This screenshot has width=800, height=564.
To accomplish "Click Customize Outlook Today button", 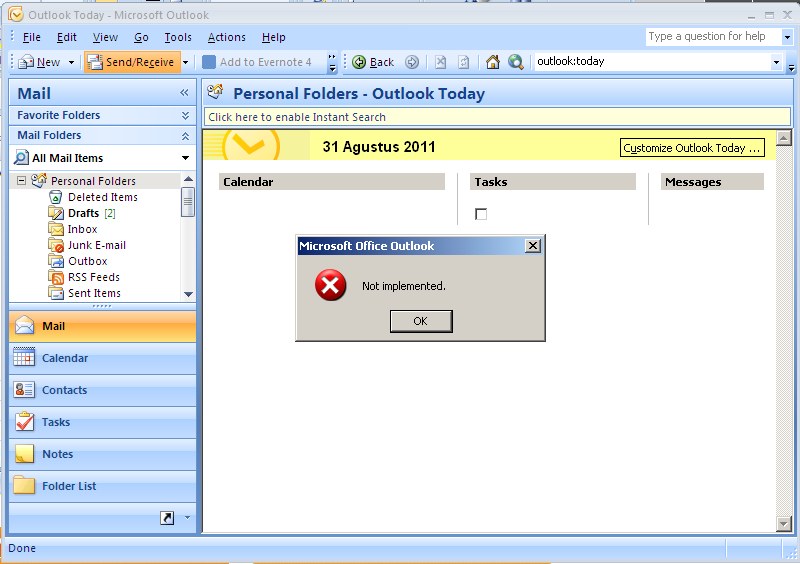I will coord(692,148).
